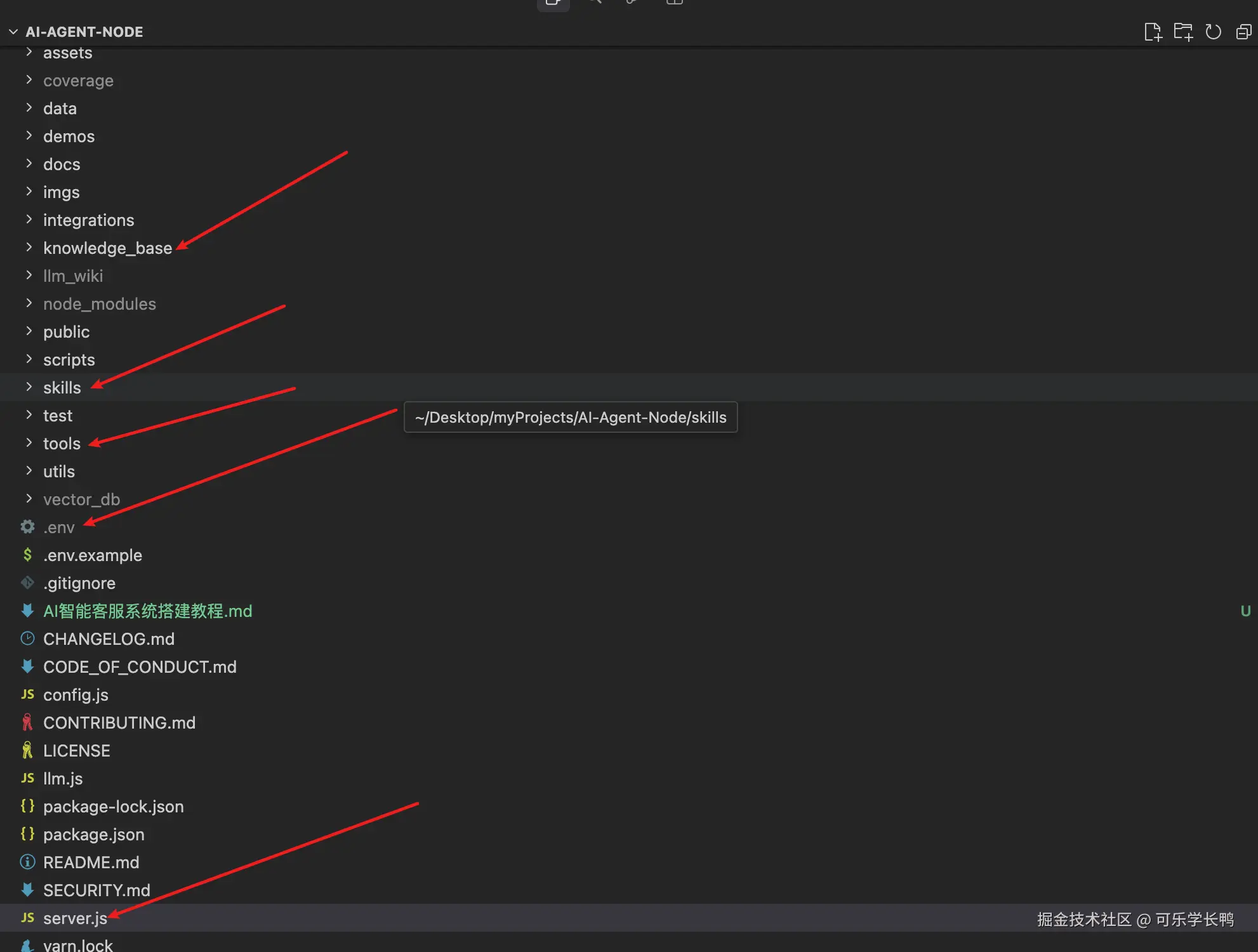This screenshot has height=952, width=1258.
Task: Open the server.js file
Action: pos(75,918)
